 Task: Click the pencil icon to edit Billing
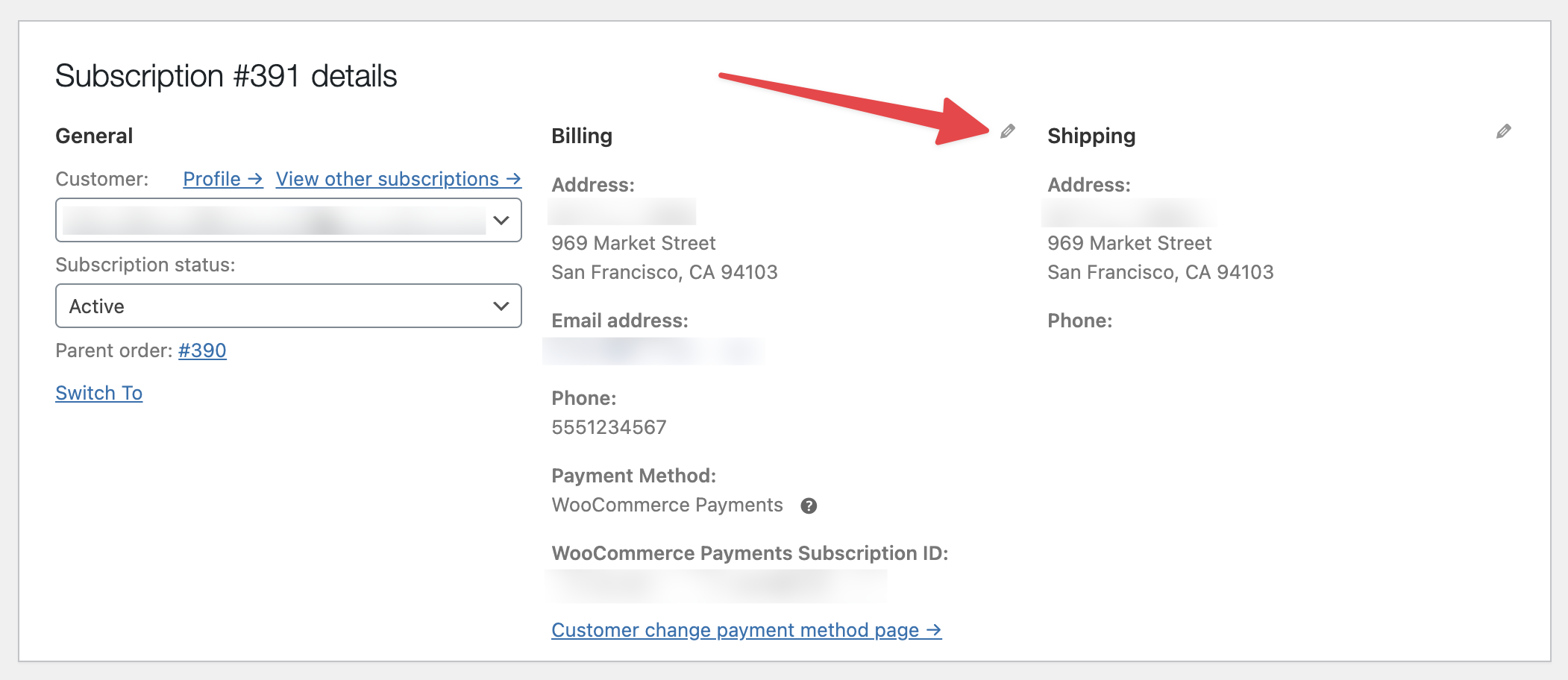click(1008, 132)
